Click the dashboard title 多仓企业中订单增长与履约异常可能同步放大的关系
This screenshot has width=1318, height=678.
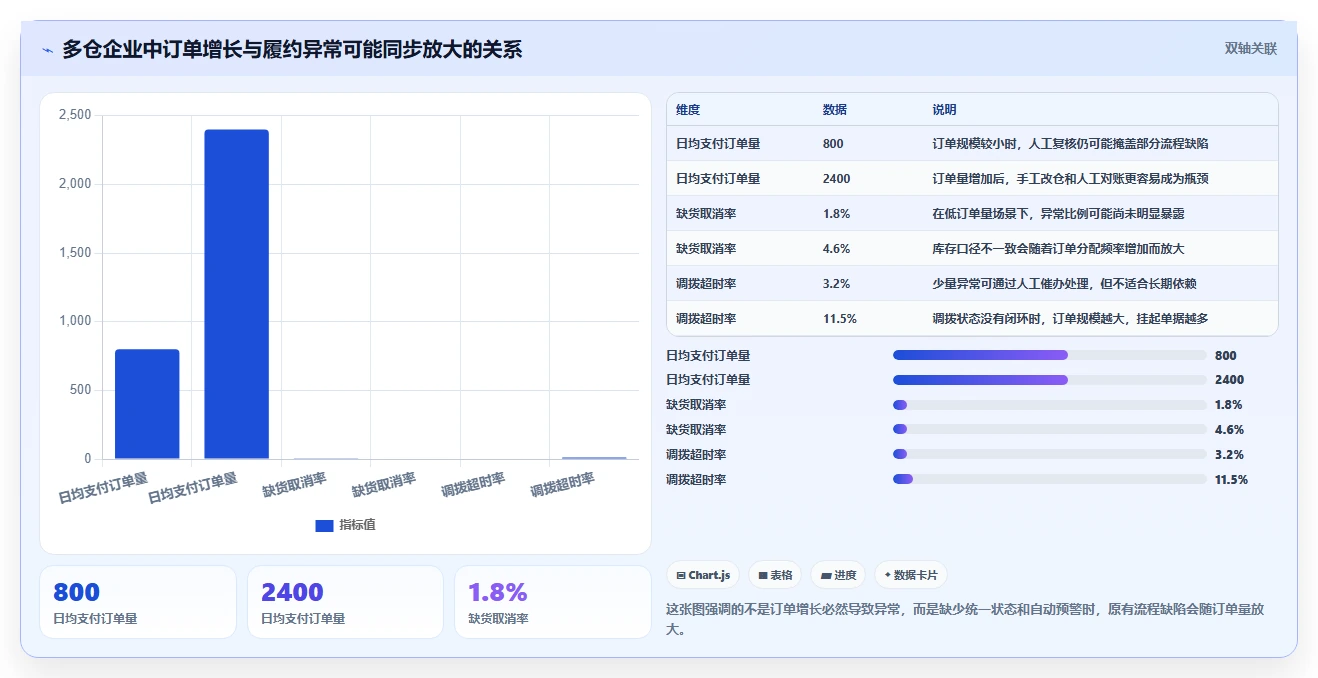click(x=292, y=49)
